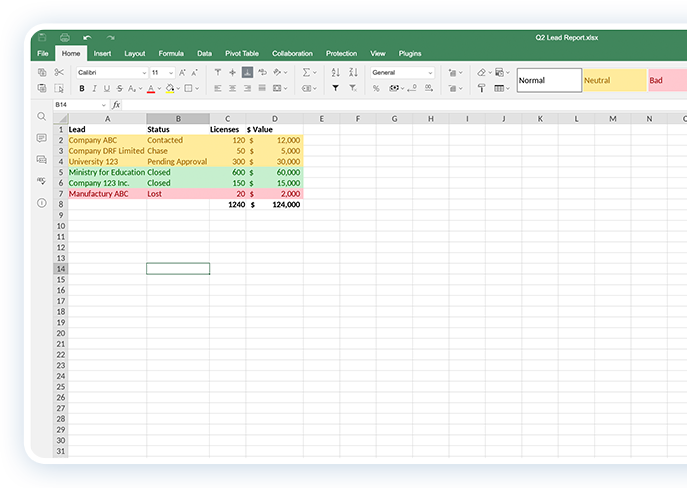Click the Conditional Formatting icon

(x=499, y=72)
